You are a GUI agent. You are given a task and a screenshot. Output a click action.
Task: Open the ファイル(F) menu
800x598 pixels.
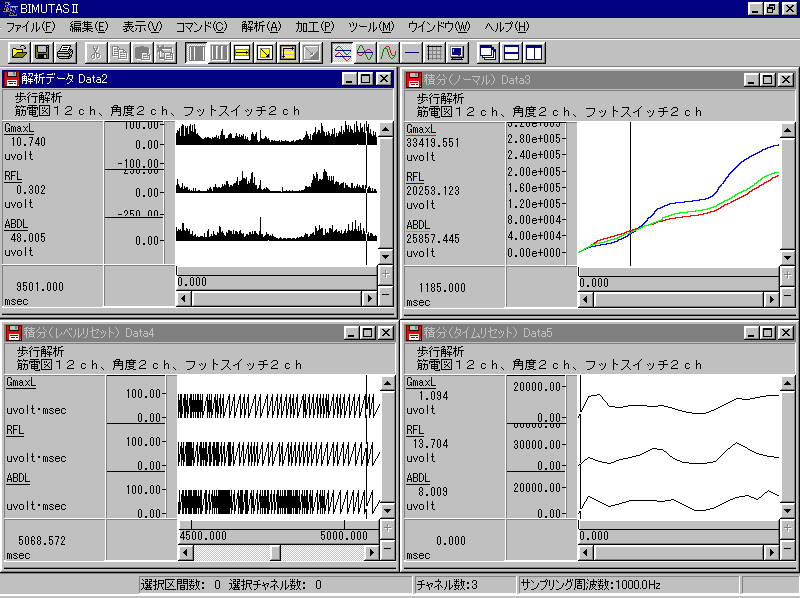pyautogui.click(x=31, y=26)
